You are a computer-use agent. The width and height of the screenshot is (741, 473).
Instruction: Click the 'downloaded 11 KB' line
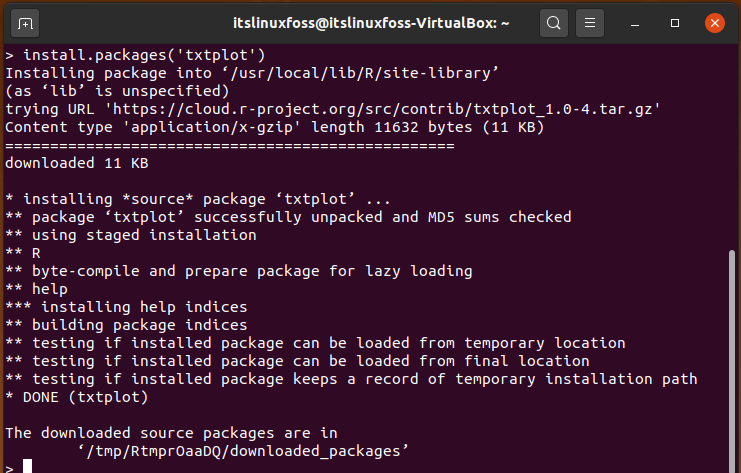(77, 163)
